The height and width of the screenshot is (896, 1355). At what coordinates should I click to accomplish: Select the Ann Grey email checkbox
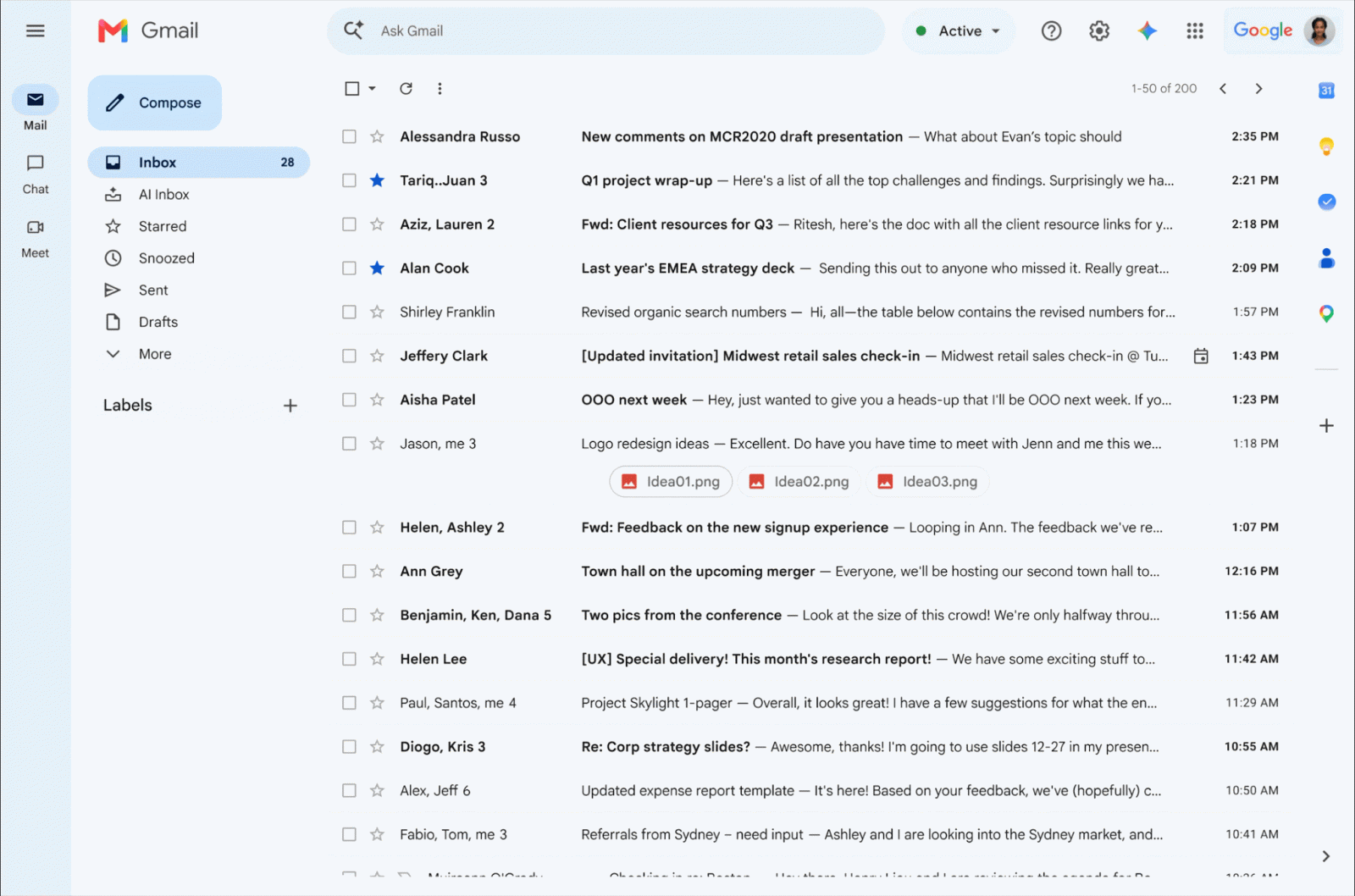point(349,571)
